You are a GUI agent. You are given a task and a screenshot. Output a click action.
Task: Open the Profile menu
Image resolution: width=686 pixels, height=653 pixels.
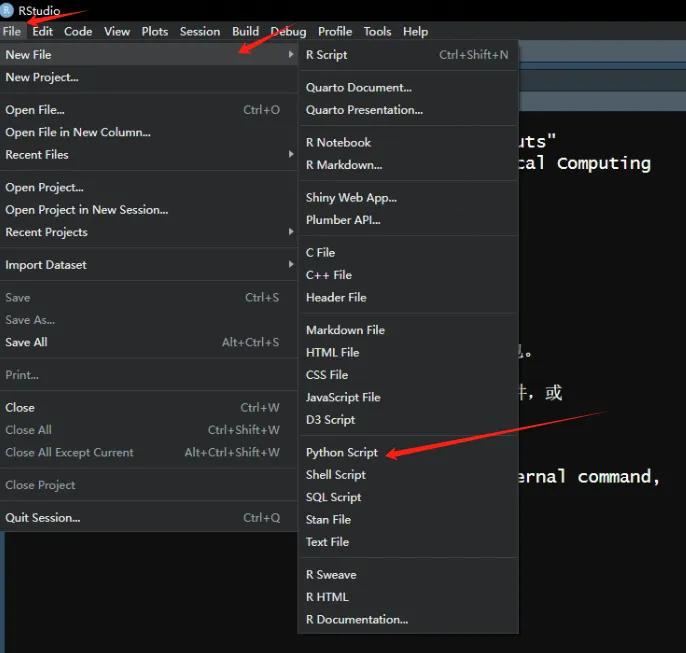coord(335,31)
